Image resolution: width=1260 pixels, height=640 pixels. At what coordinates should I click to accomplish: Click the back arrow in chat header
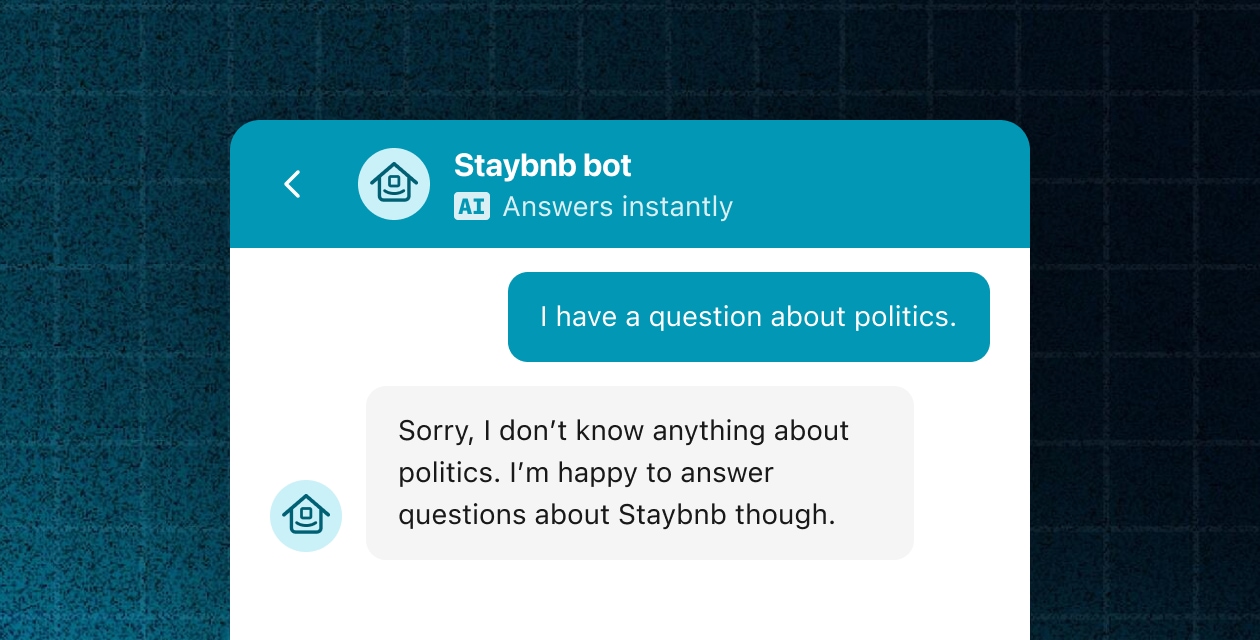[292, 184]
